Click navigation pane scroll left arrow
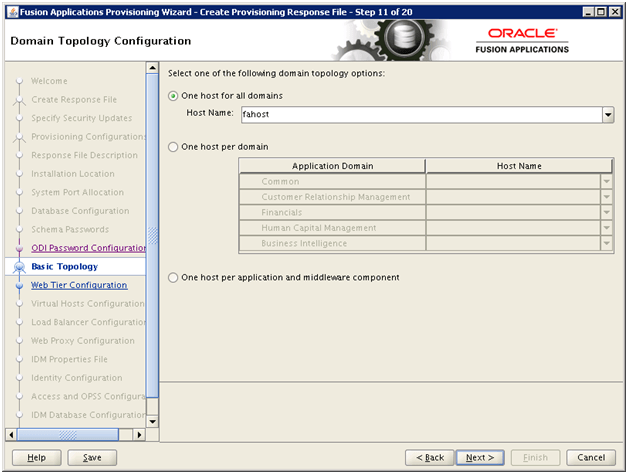Image resolution: width=628 pixels, height=474 pixels. coord(11,435)
